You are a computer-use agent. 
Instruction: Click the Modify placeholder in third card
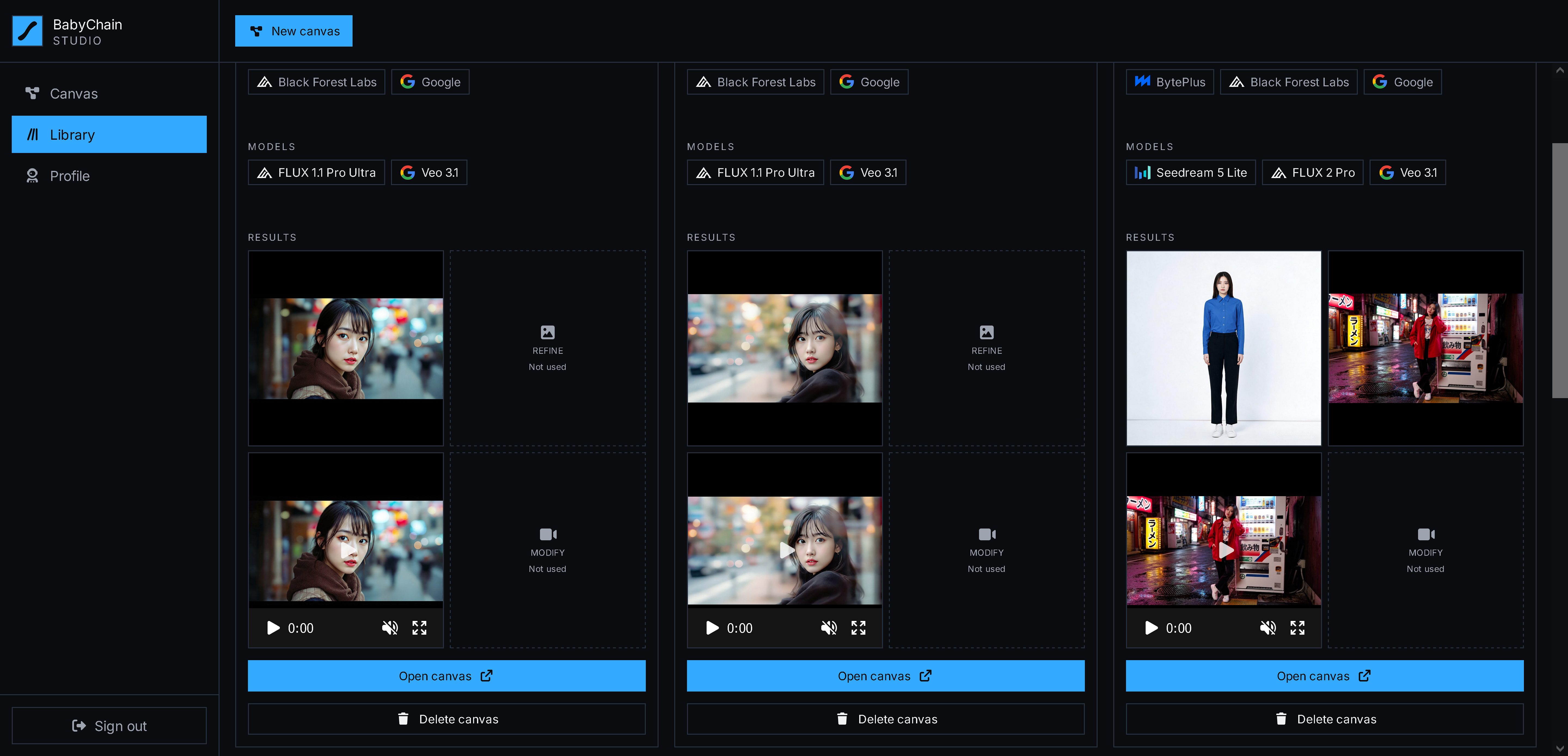coord(1426,551)
